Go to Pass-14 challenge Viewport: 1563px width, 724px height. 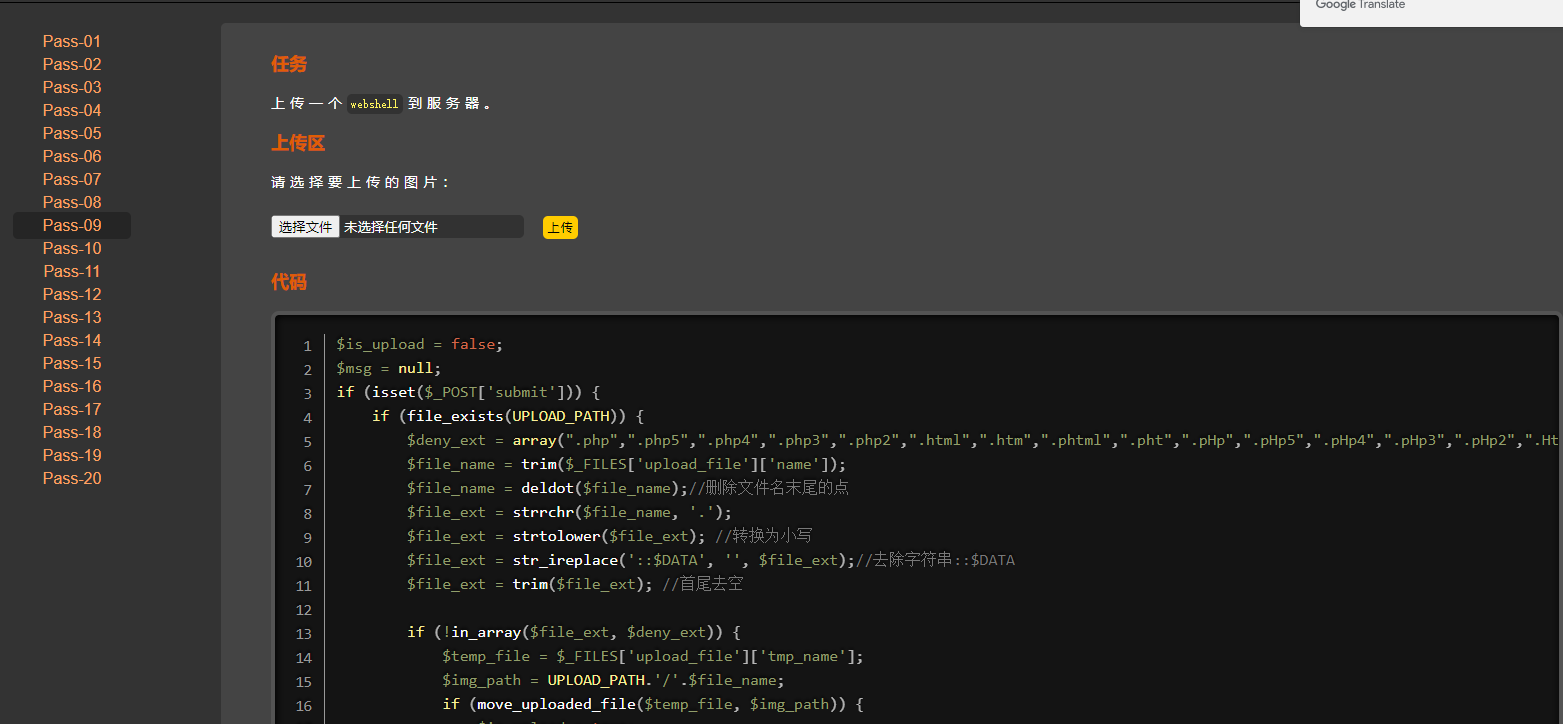(x=72, y=340)
